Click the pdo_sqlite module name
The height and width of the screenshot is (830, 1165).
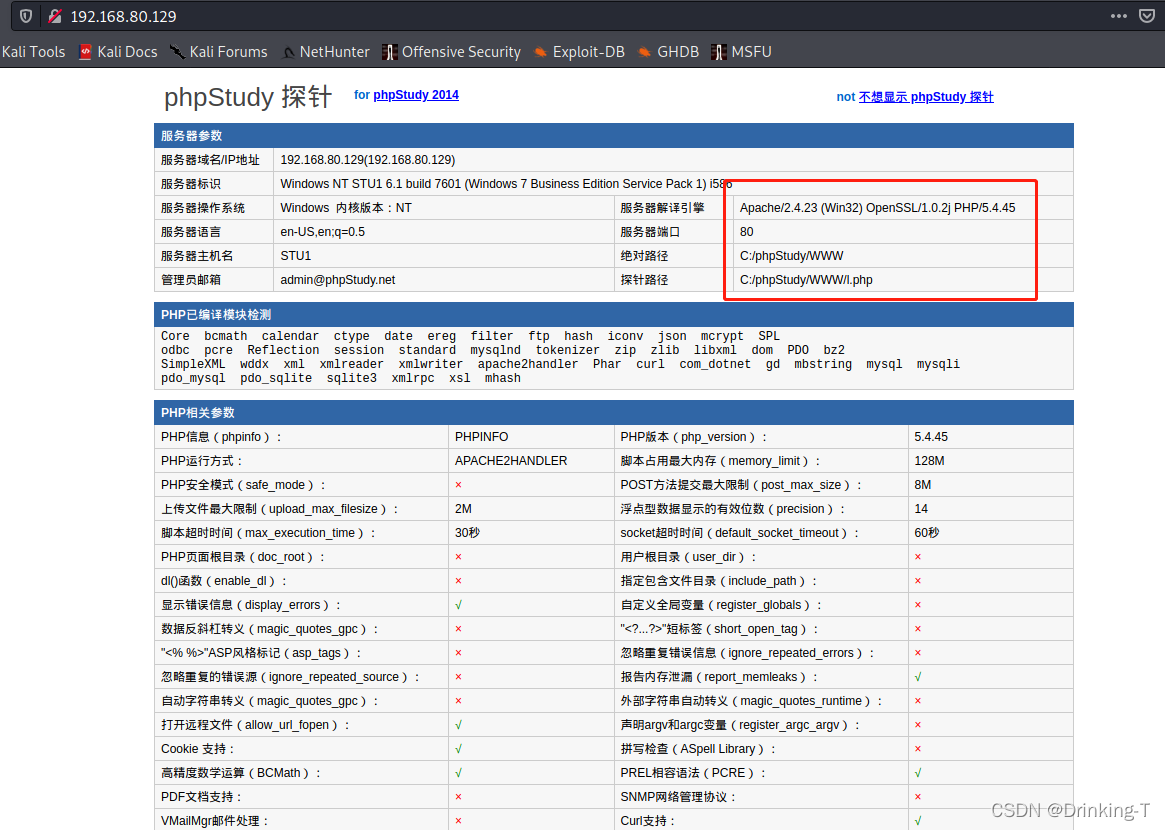[276, 378]
